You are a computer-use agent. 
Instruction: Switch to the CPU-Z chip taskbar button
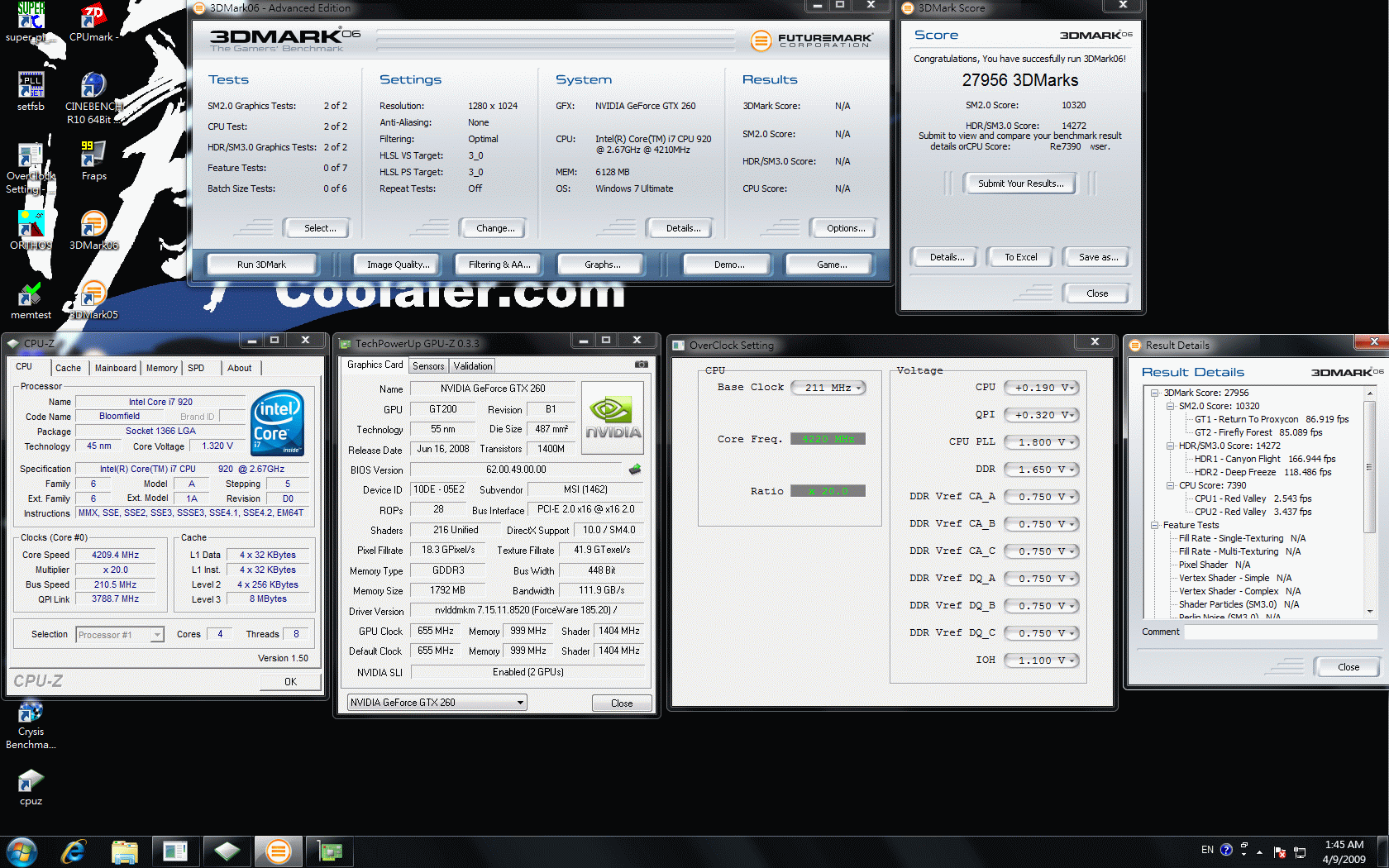(227, 851)
